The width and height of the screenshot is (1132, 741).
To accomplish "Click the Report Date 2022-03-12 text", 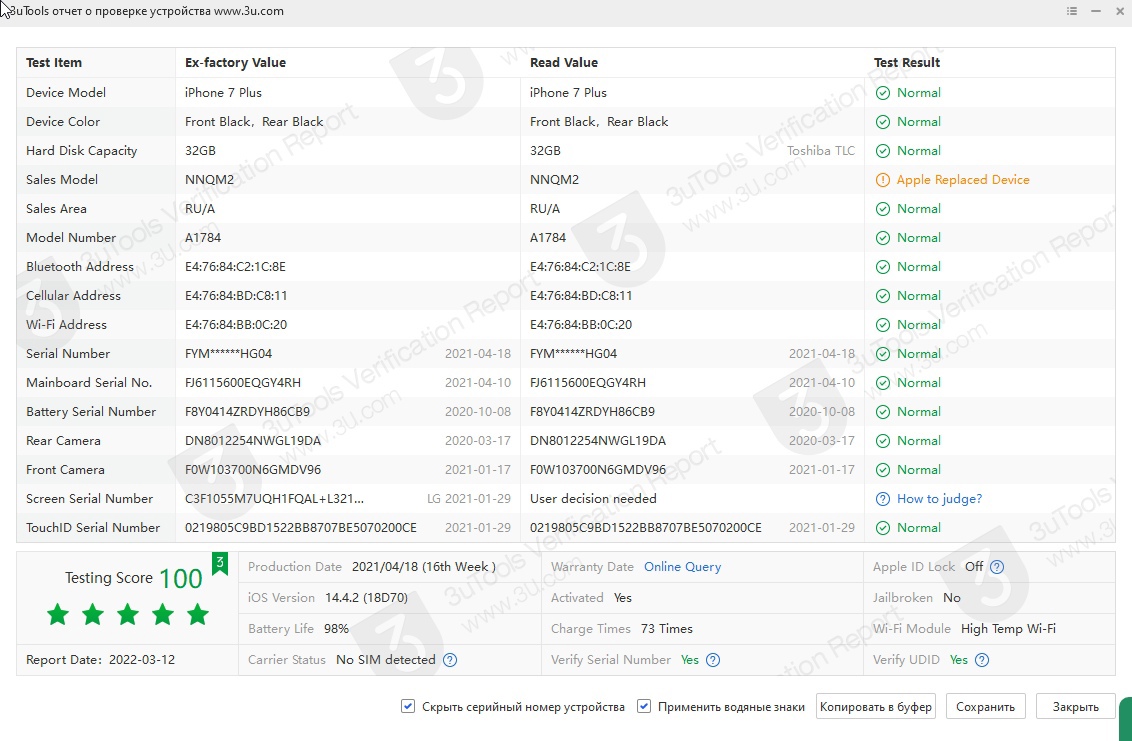I will (x=100, y=660).
